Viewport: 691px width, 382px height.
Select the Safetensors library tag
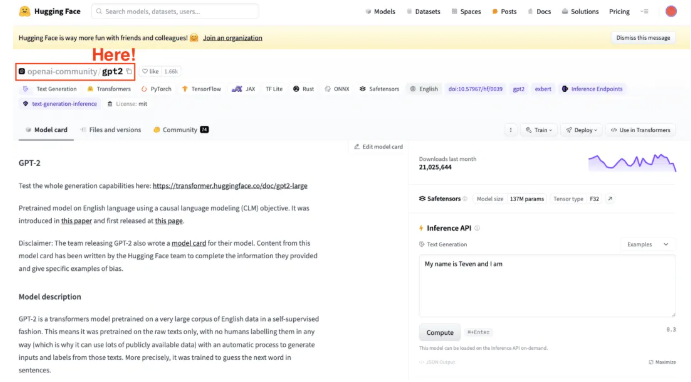click(379, 89)
